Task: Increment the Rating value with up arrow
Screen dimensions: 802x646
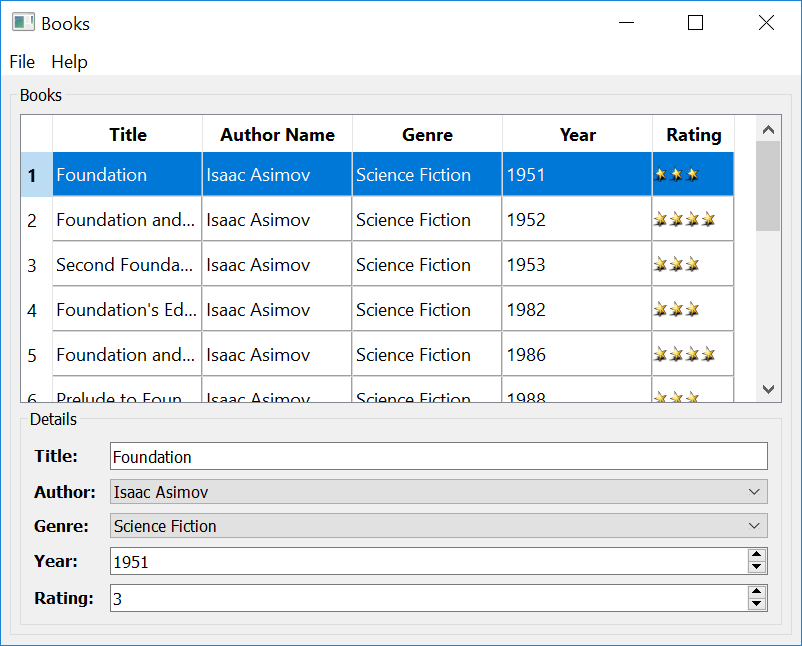Action: click(x=757, y=592)
